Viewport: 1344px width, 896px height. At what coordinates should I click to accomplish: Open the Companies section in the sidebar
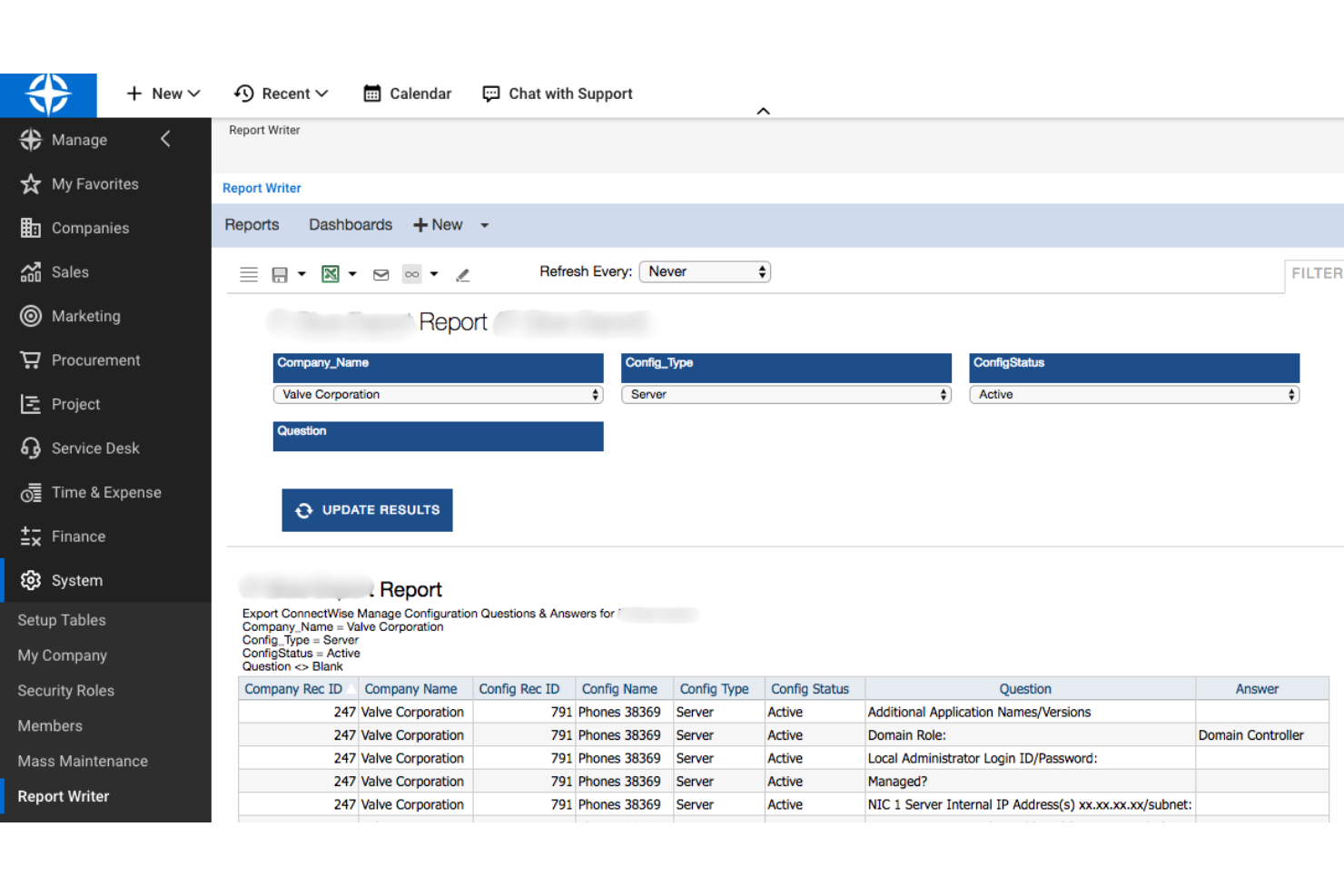point(90,228)
